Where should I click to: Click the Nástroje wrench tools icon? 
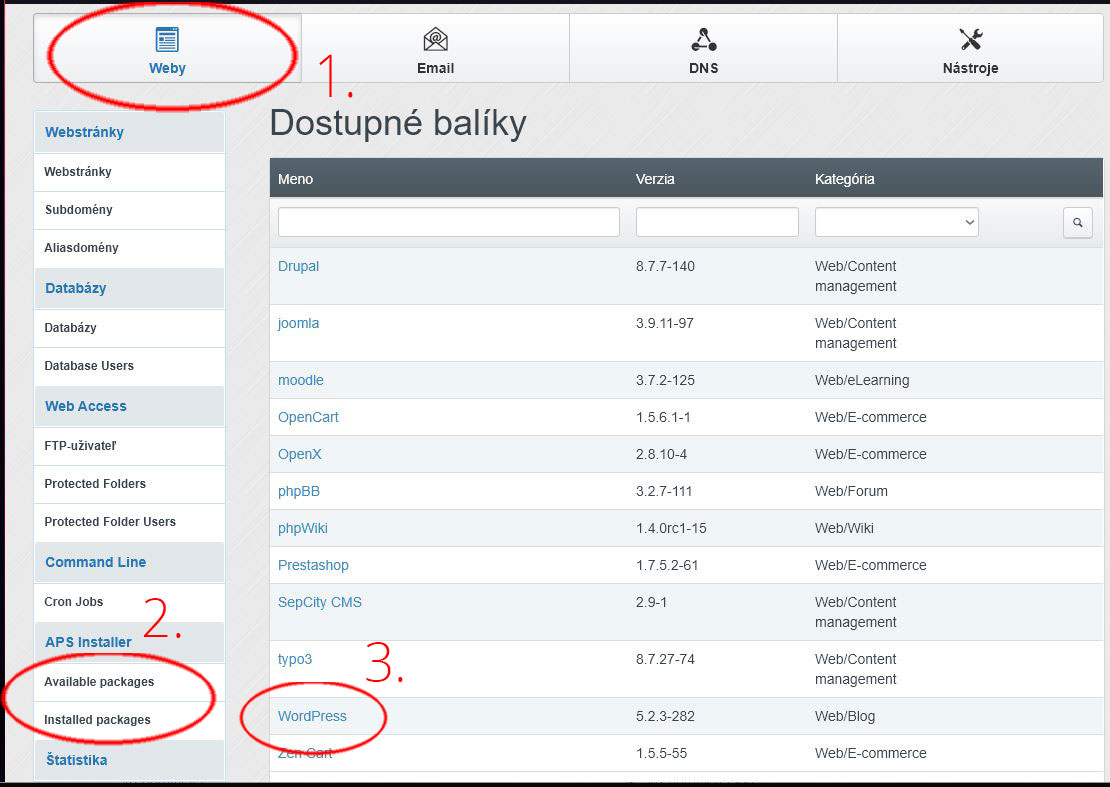(971, 40)
